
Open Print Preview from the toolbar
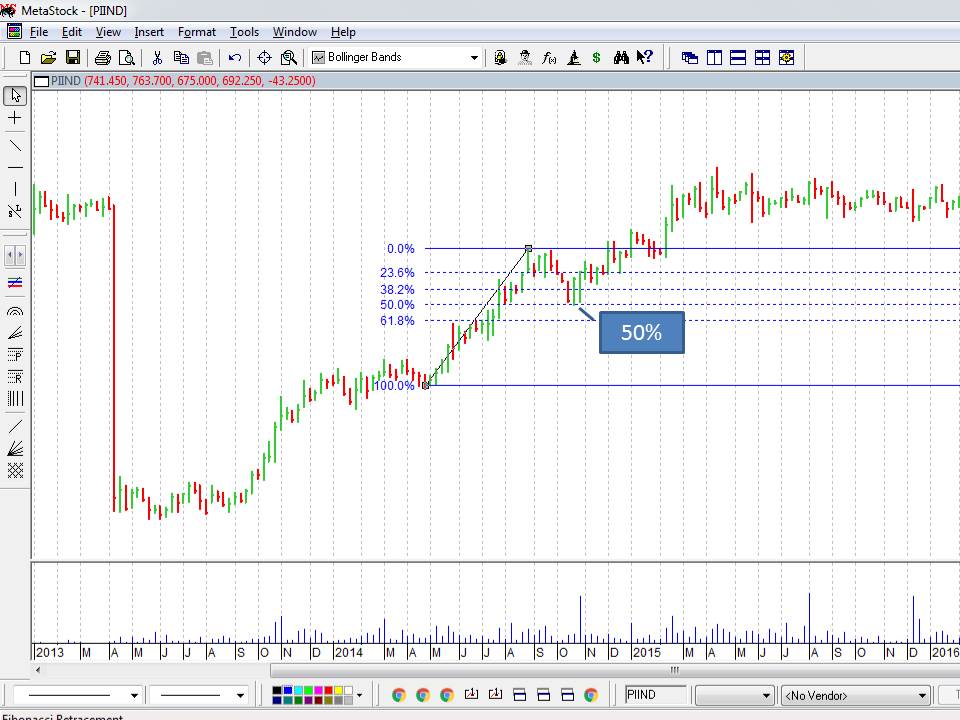click(126, 58)
